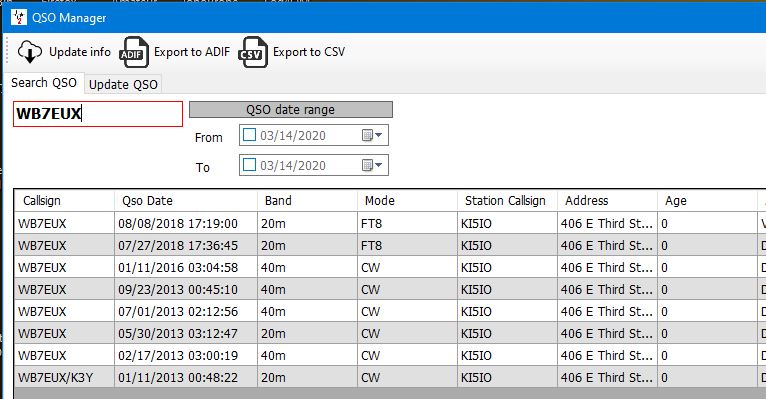
Task: Switch to the Search QSO tab
Action: pos(44,83)
